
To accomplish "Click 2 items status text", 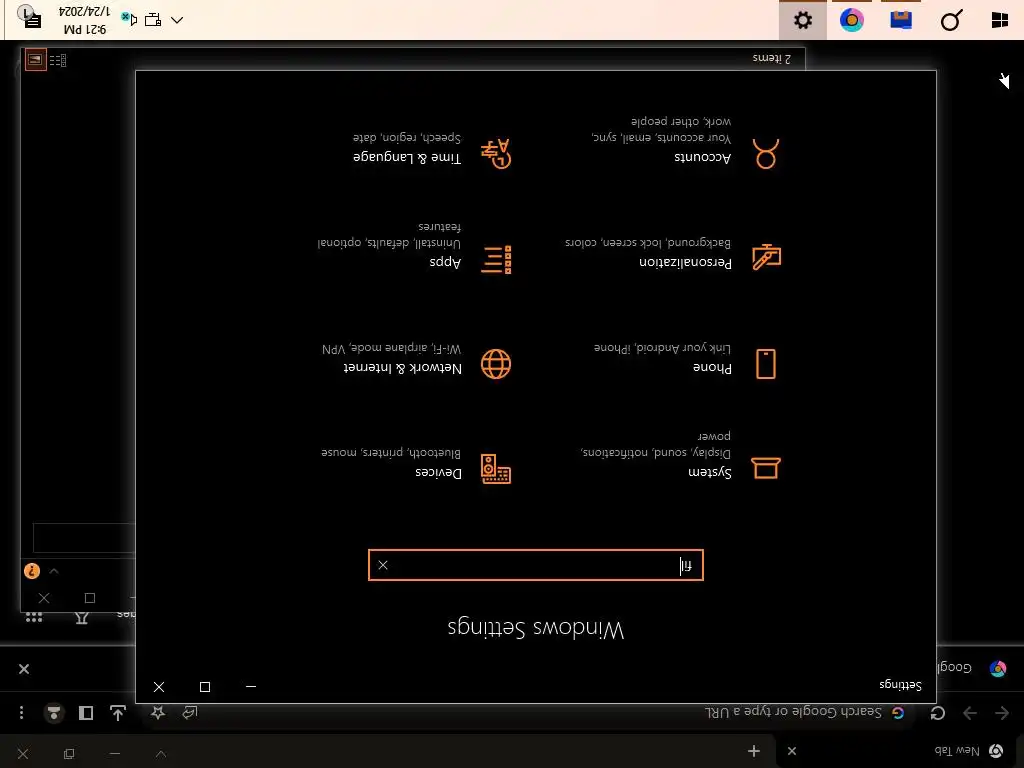I will 771,58.
